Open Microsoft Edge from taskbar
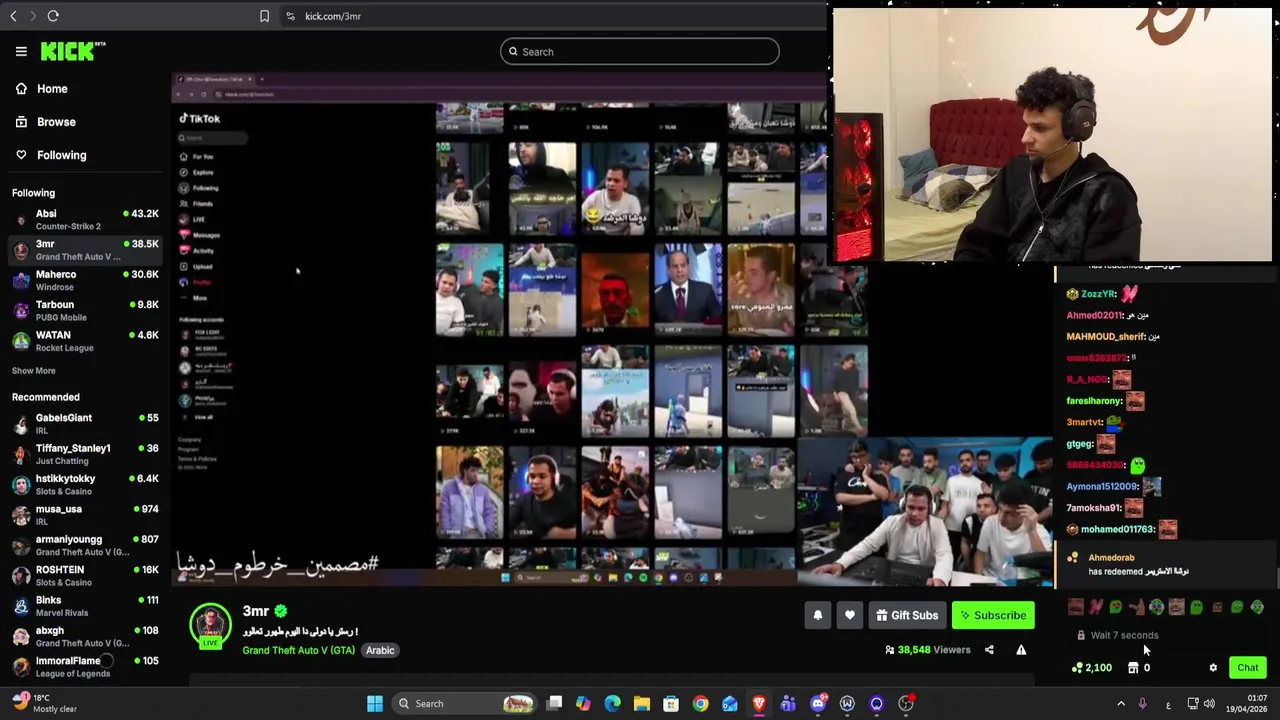Image resolution: width=1280 pixels, height=720 pixels. click(x=613, y=704)
